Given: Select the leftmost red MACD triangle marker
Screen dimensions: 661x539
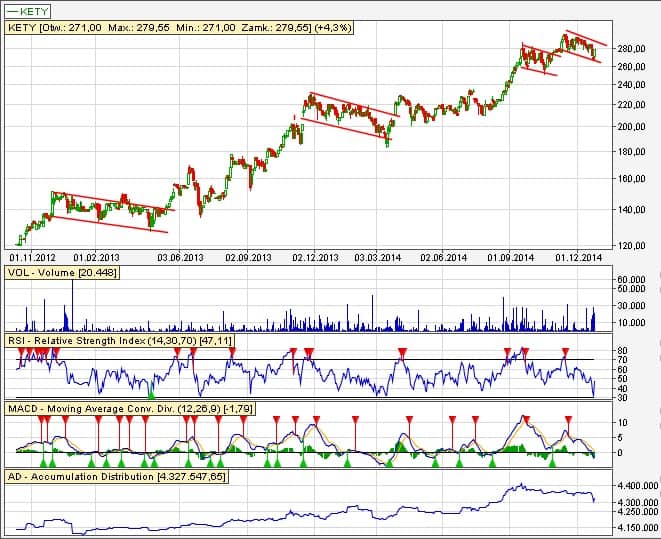Looking at the screenshot, I should [x=41, y=419].
